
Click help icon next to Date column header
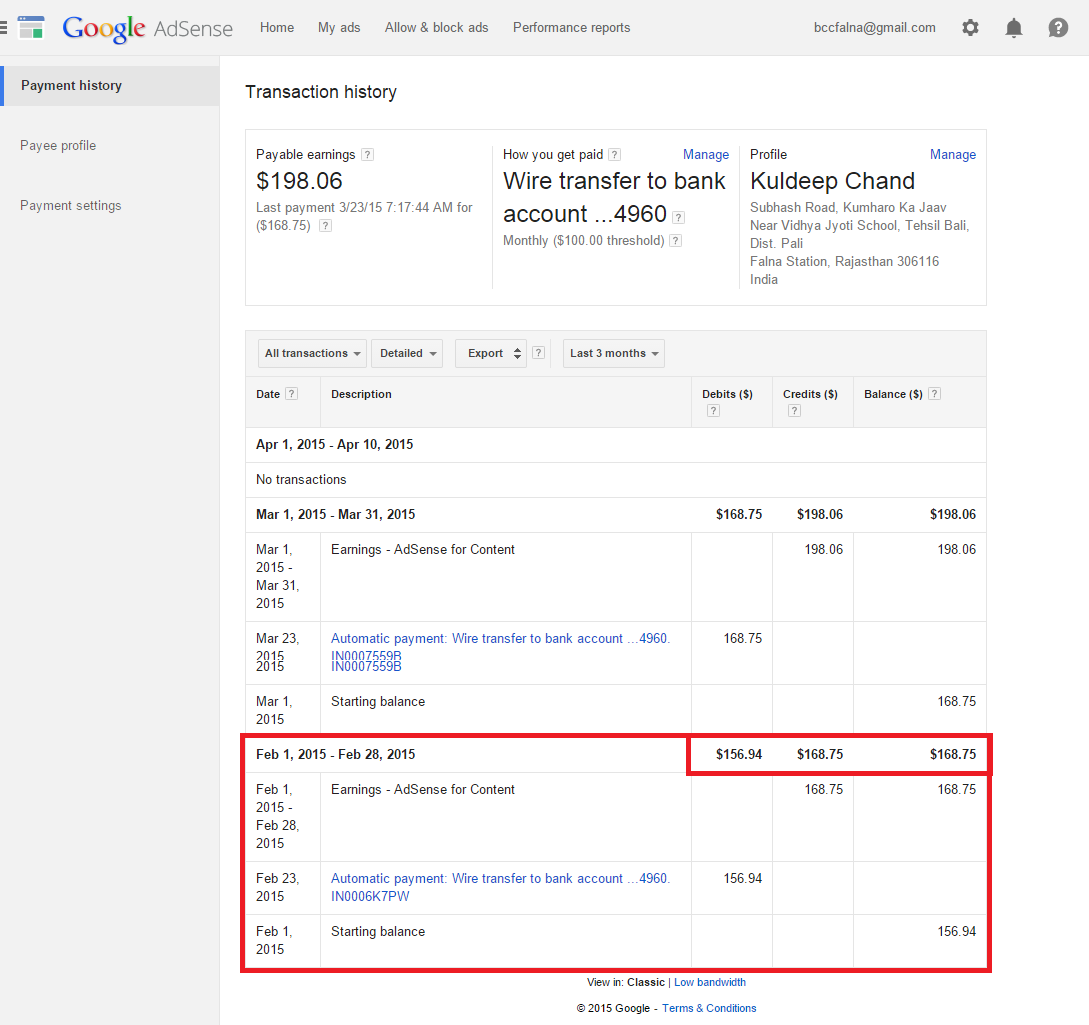click(x=292, y=394)
